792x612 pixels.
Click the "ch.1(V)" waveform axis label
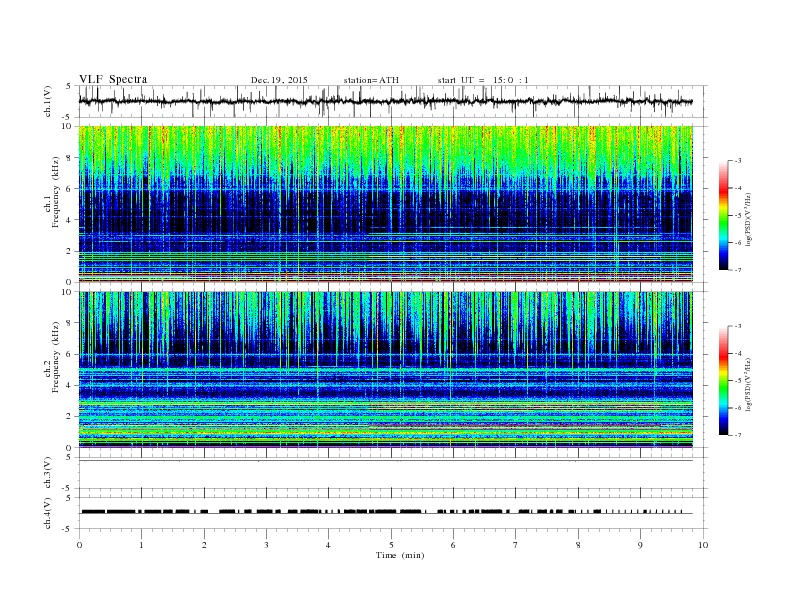[47, 101]
